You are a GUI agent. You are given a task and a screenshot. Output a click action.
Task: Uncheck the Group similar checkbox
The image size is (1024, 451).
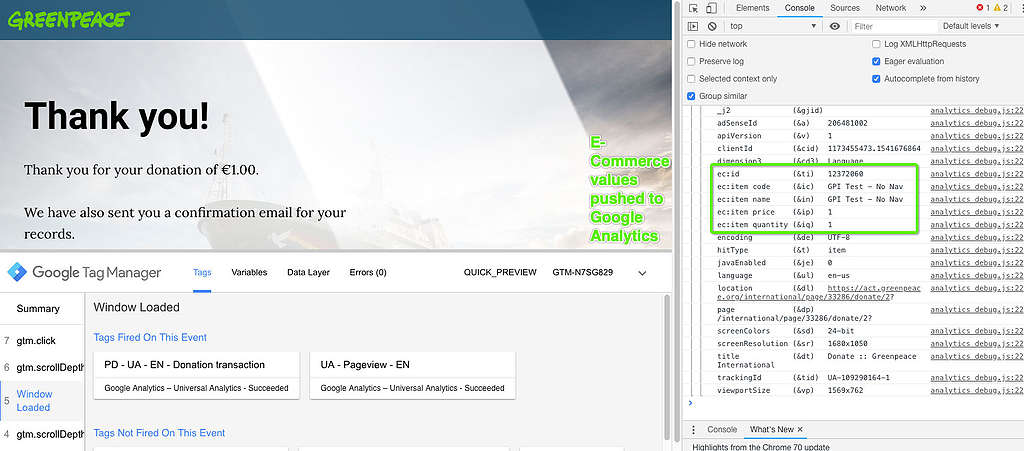pyautogui.click(x=691, y=96)
